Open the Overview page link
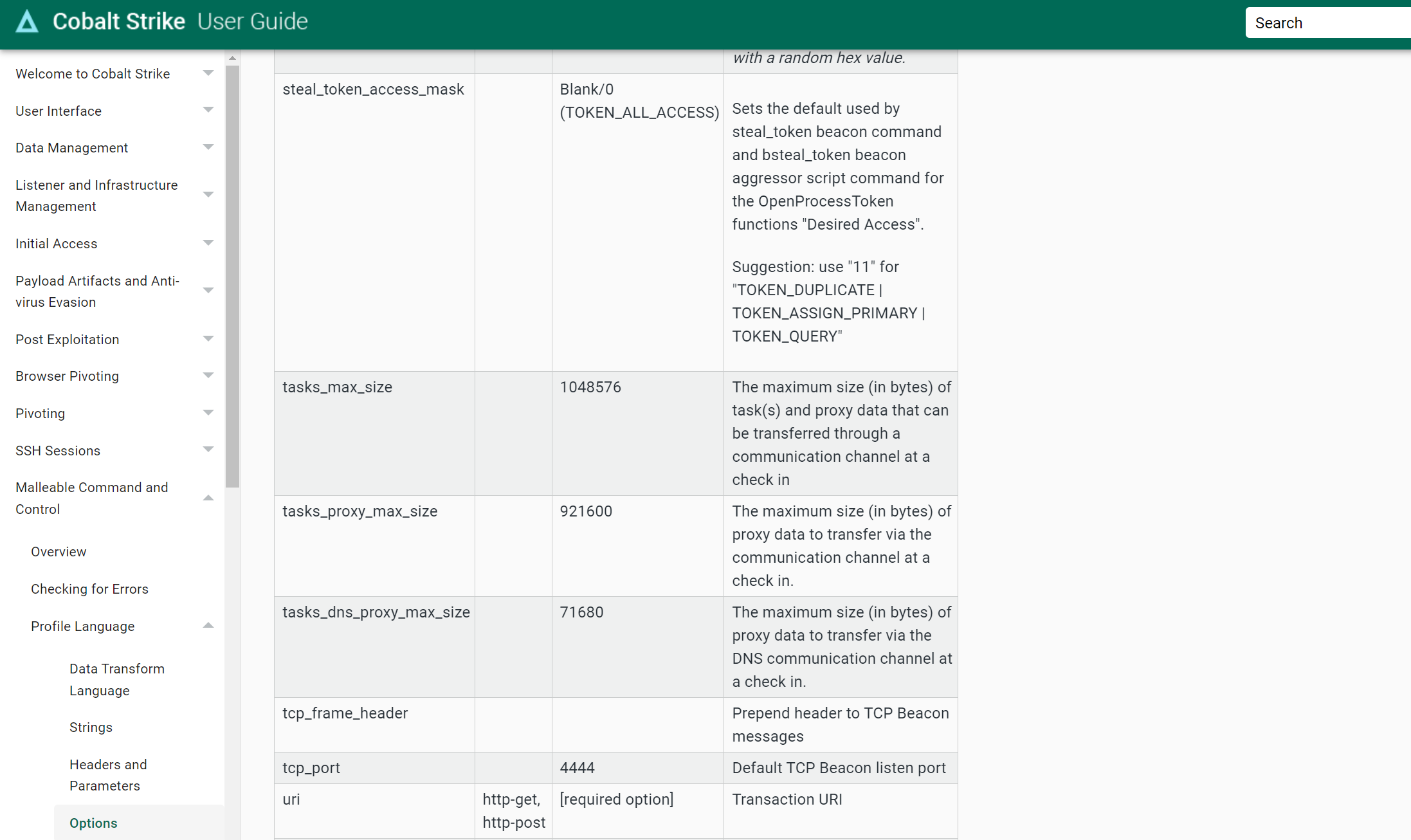The width and height of the screenshot is (1411, 840). pyautogui.click(x=59, y=552)
